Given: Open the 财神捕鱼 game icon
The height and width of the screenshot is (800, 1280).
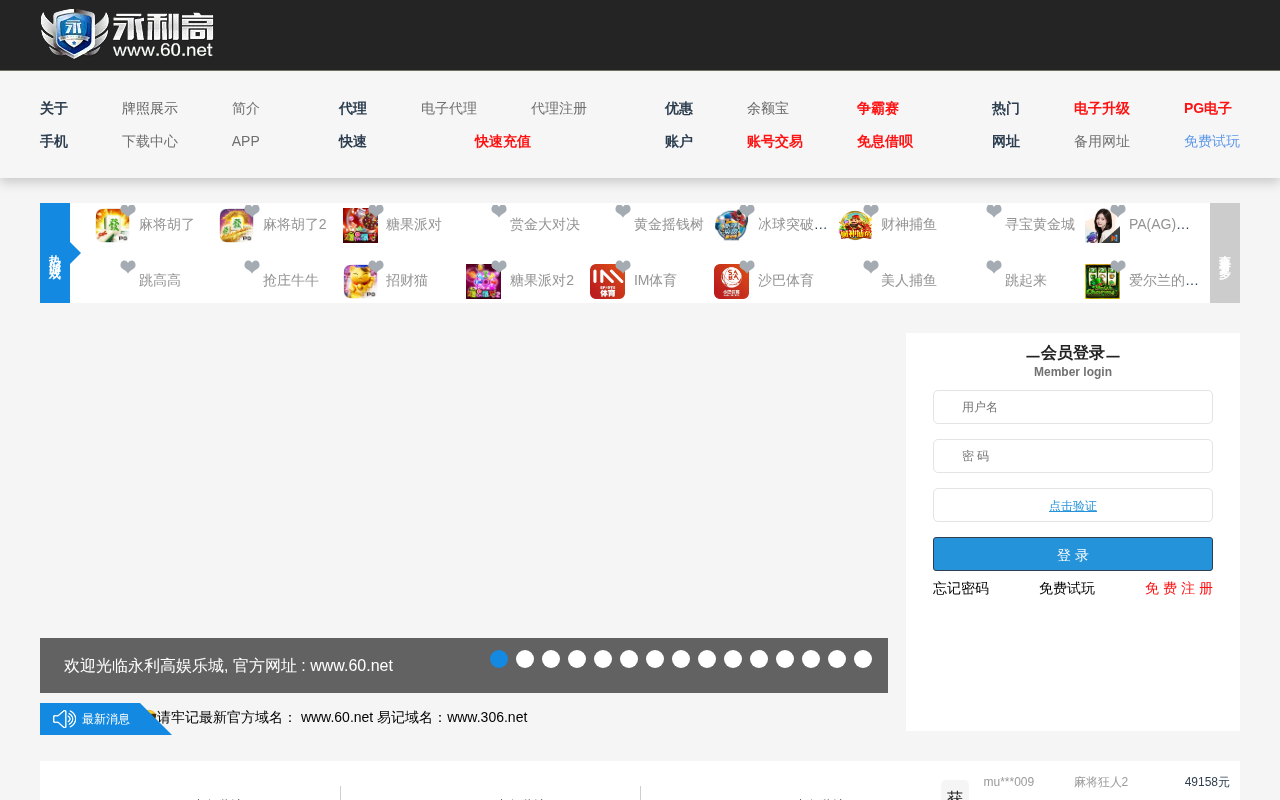Looking at the screenshot, I should pyautogui.click(x=855, y=226).
